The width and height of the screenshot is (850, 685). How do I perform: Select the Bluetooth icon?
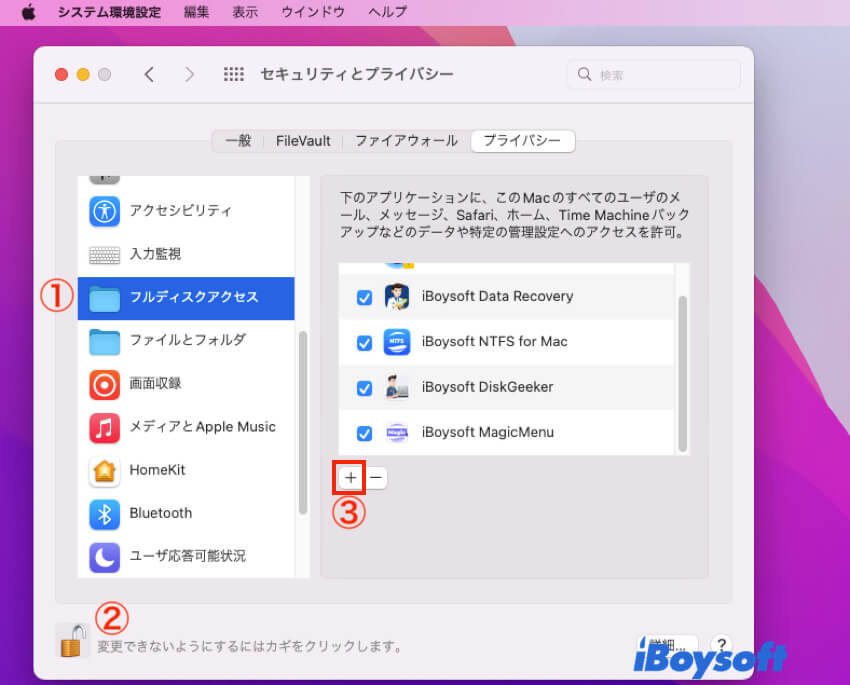coord(105,514)
